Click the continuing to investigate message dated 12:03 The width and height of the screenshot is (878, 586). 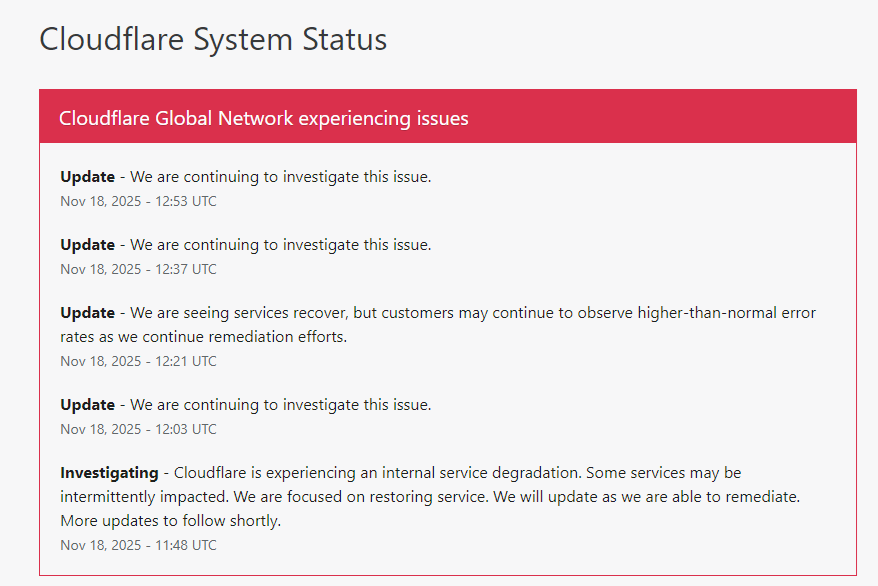pos(280,404)
